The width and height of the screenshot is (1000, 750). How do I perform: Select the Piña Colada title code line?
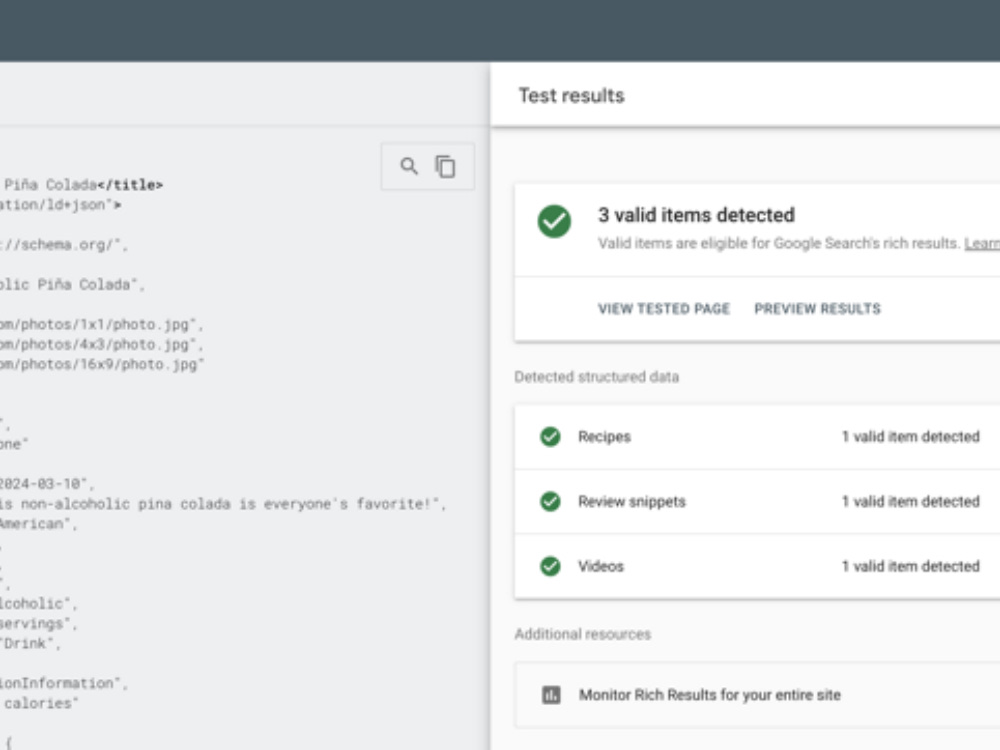82,185
